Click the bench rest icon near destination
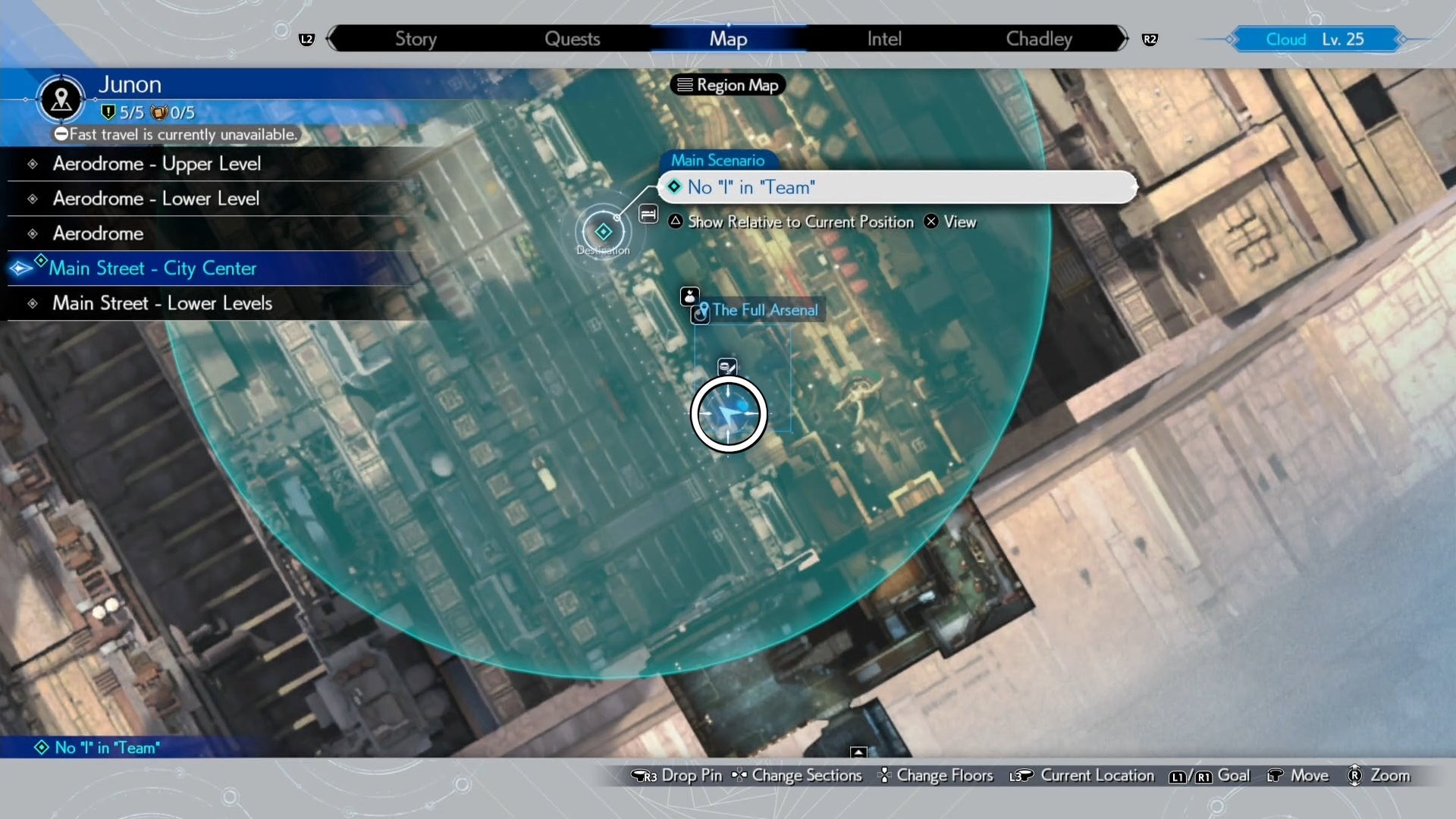 point(648,215)
